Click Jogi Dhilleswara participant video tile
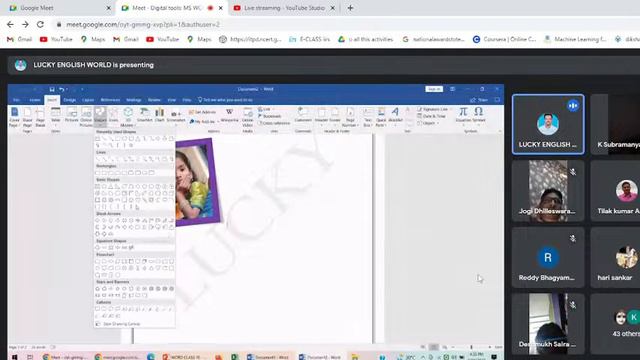Image resolution: width=640 pixels, height=360 pixels. pos(548,191)
